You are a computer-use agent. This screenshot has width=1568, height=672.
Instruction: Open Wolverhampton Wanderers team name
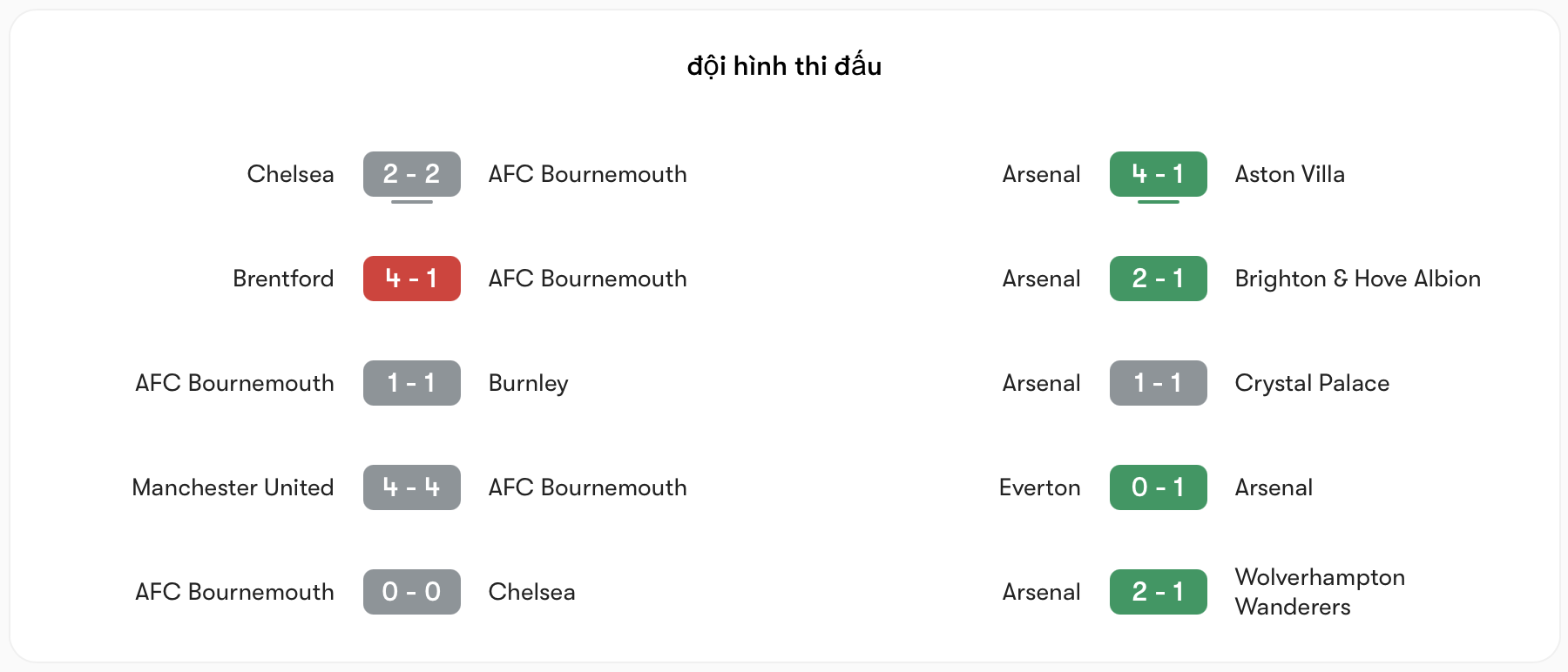[x=1320, y=592]
